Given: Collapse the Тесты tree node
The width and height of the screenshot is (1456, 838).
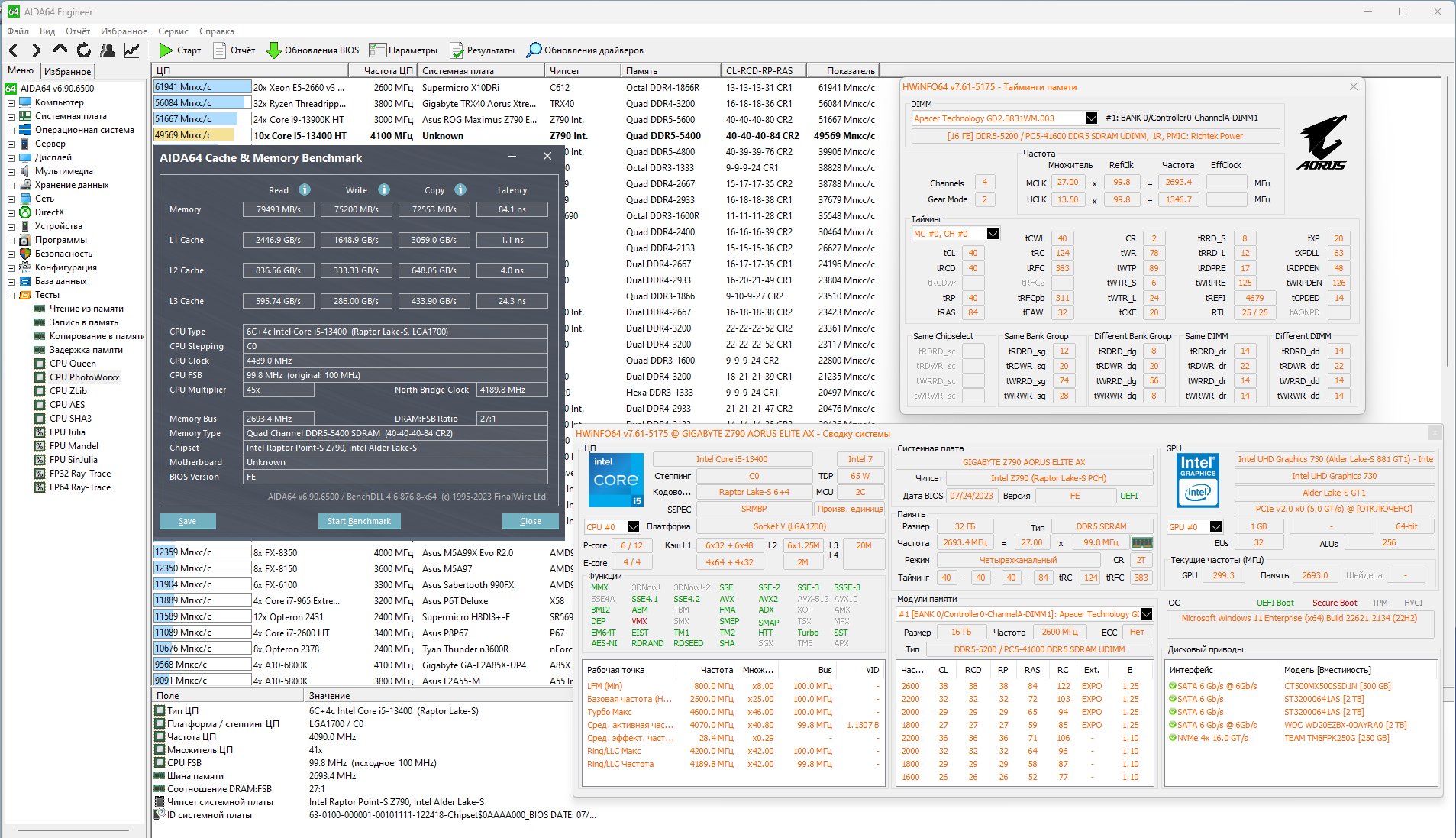Looking at the screenshot, I should pyautogui.click(x=11, y=295).
